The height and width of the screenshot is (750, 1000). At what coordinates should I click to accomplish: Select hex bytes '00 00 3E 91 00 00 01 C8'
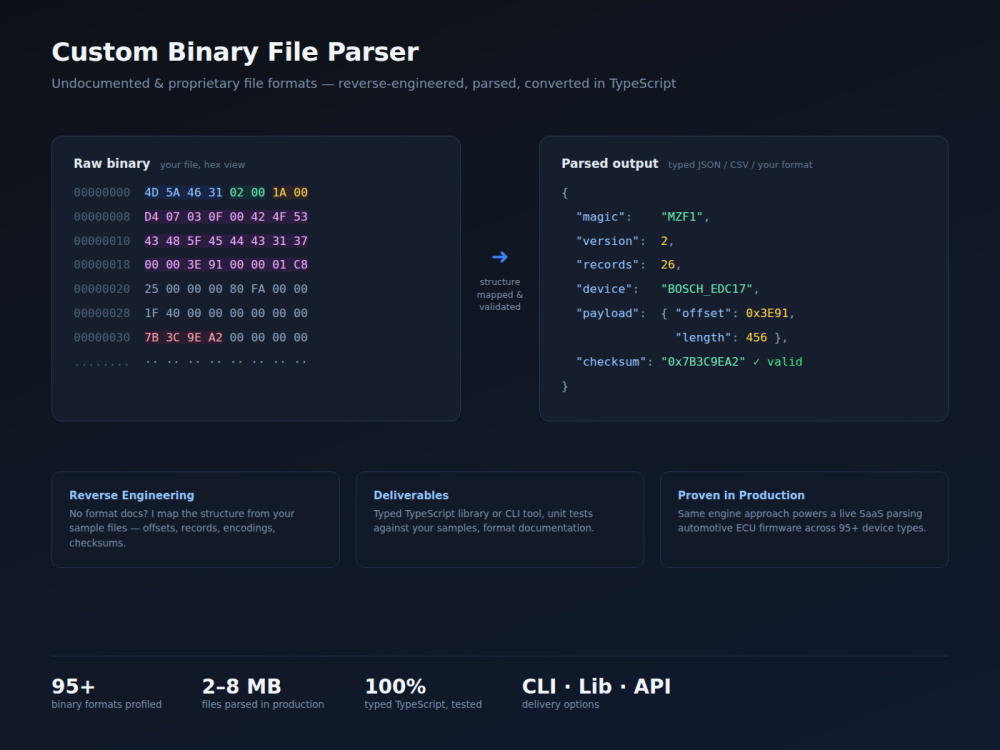[226, 265]
